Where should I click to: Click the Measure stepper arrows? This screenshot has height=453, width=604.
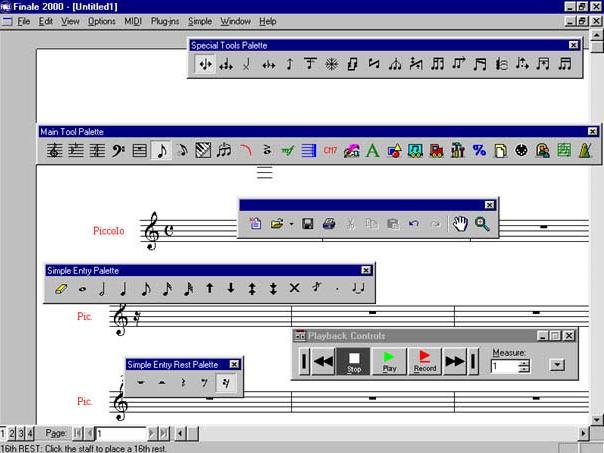524,366
